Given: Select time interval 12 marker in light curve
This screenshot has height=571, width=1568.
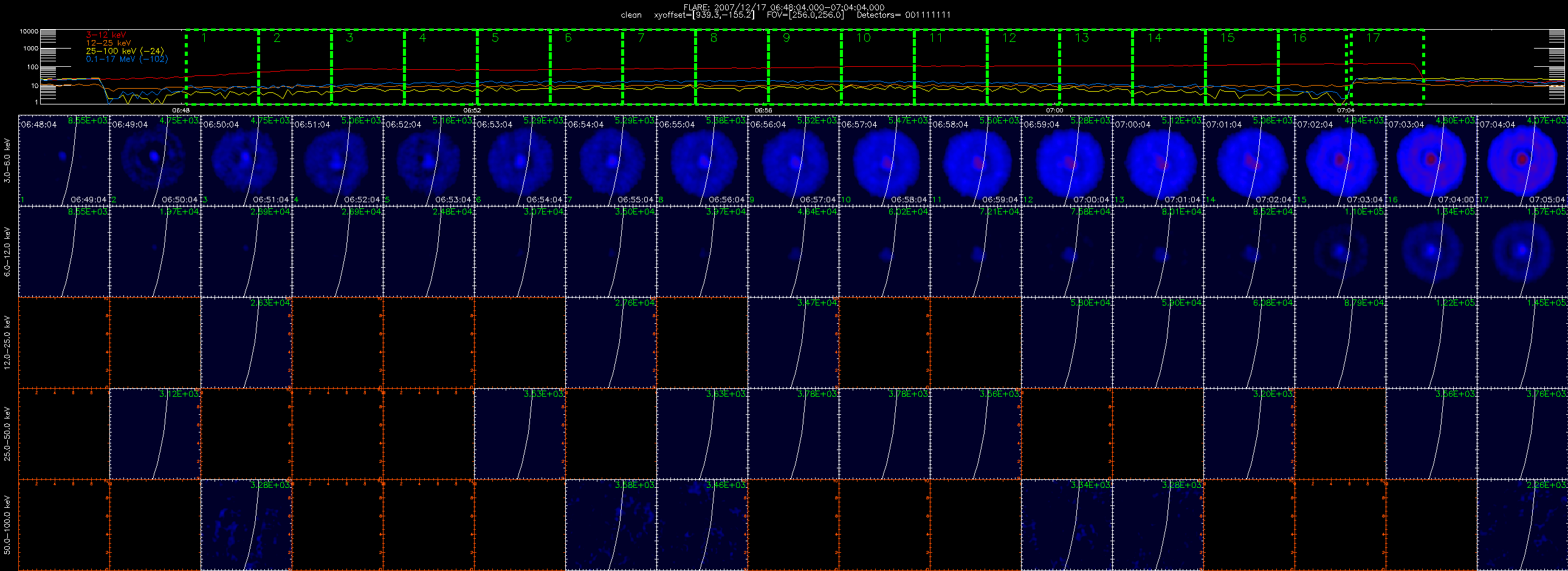Looking at the screenshot, I should (1009, 38).
